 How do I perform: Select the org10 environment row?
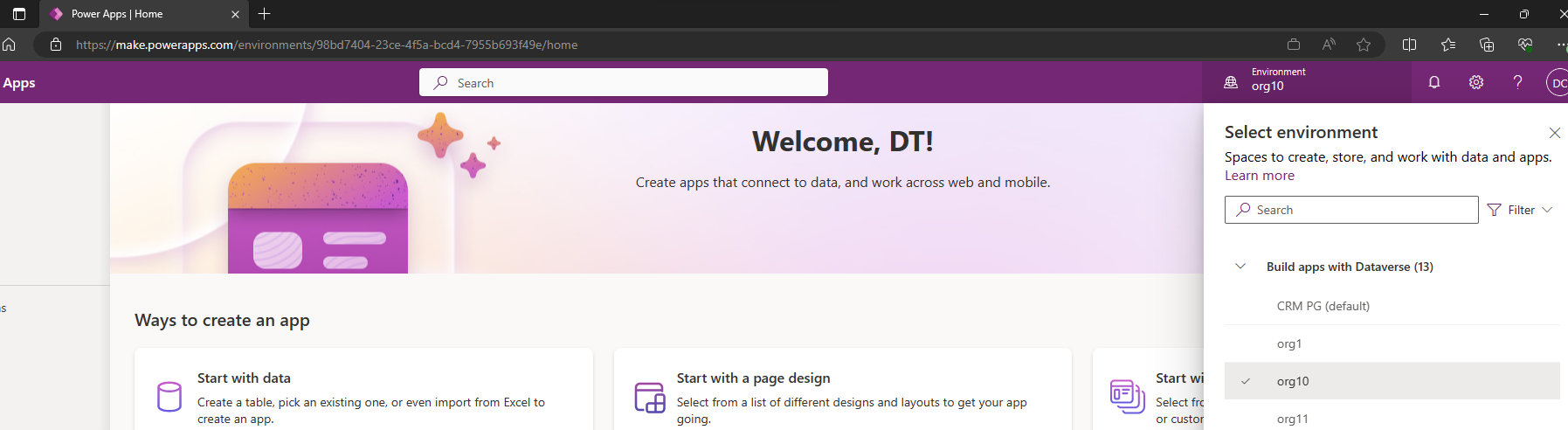[x=1392, y=381]
